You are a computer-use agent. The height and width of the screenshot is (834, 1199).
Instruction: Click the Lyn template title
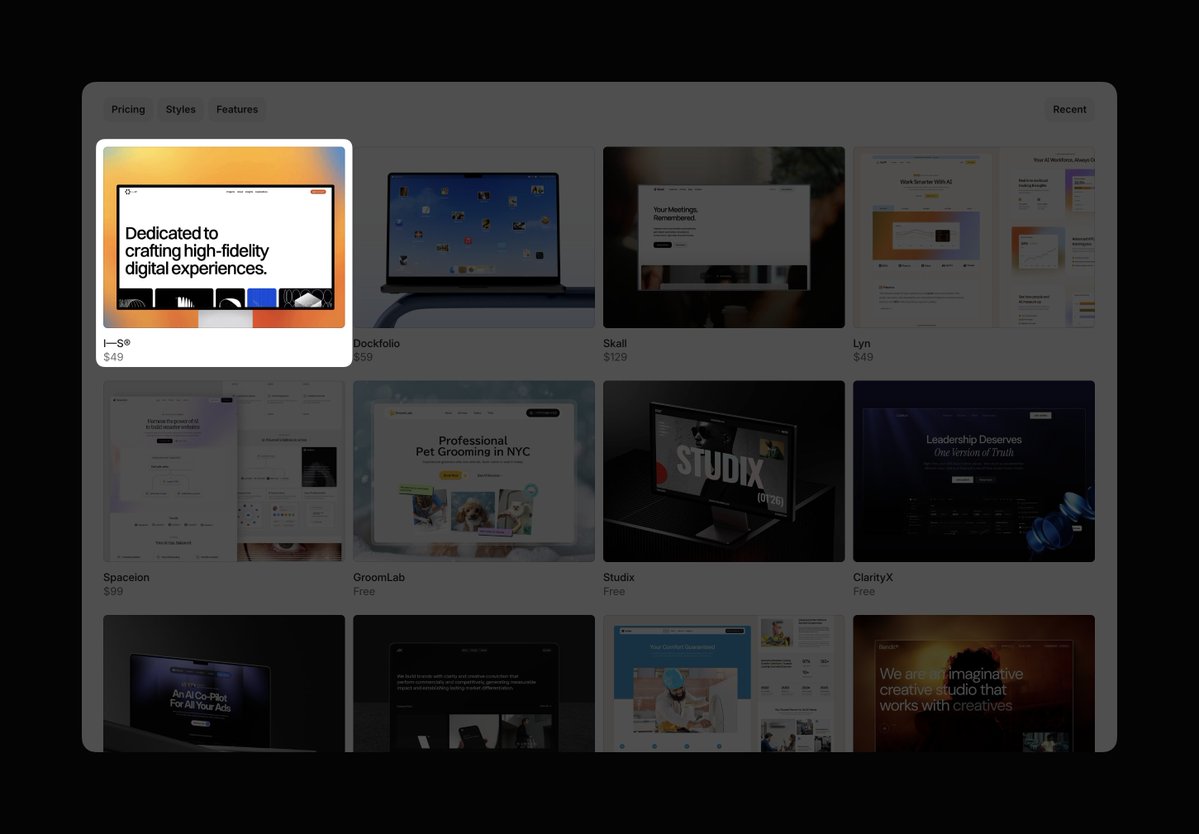(x=862, y=343)
